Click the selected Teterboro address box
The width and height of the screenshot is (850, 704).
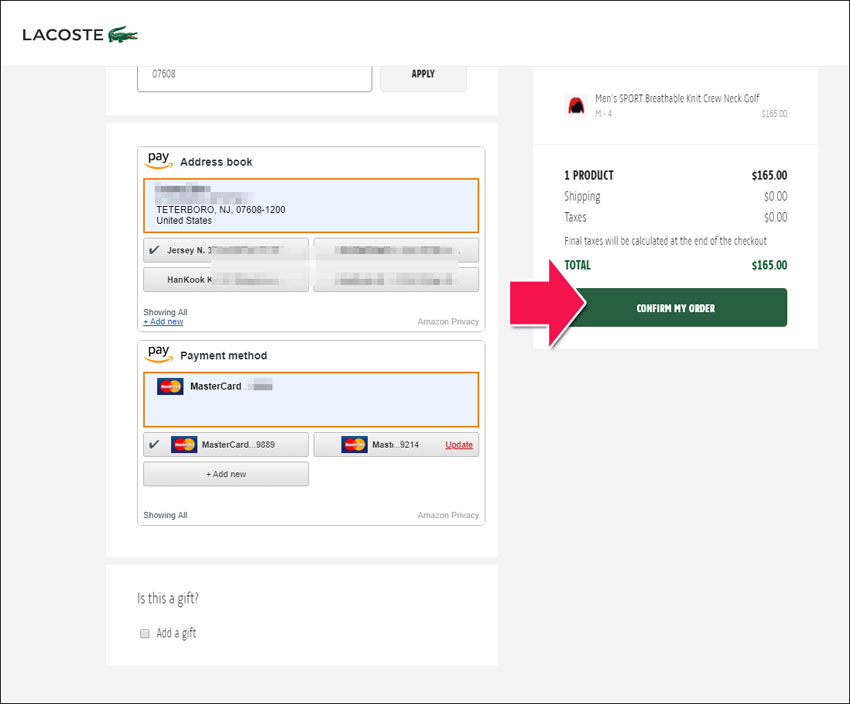click(x=311, y=205)
